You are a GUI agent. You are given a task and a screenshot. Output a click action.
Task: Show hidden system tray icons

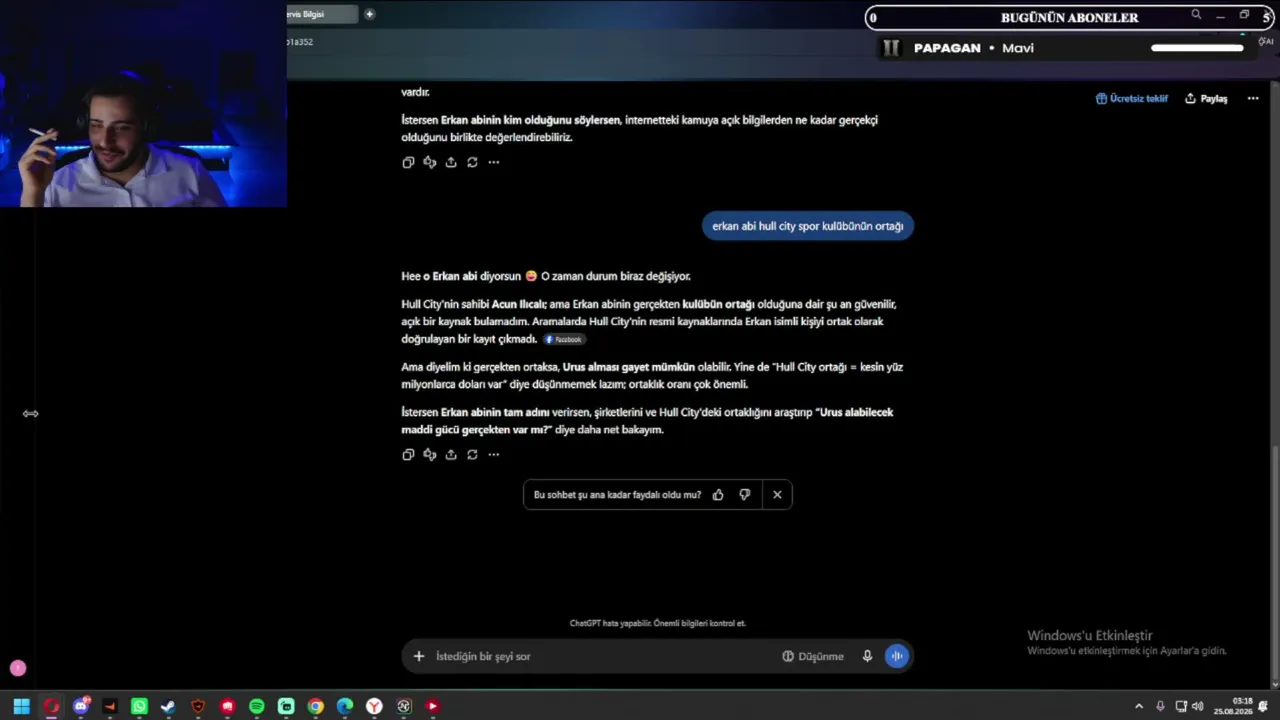(1138, 707)
